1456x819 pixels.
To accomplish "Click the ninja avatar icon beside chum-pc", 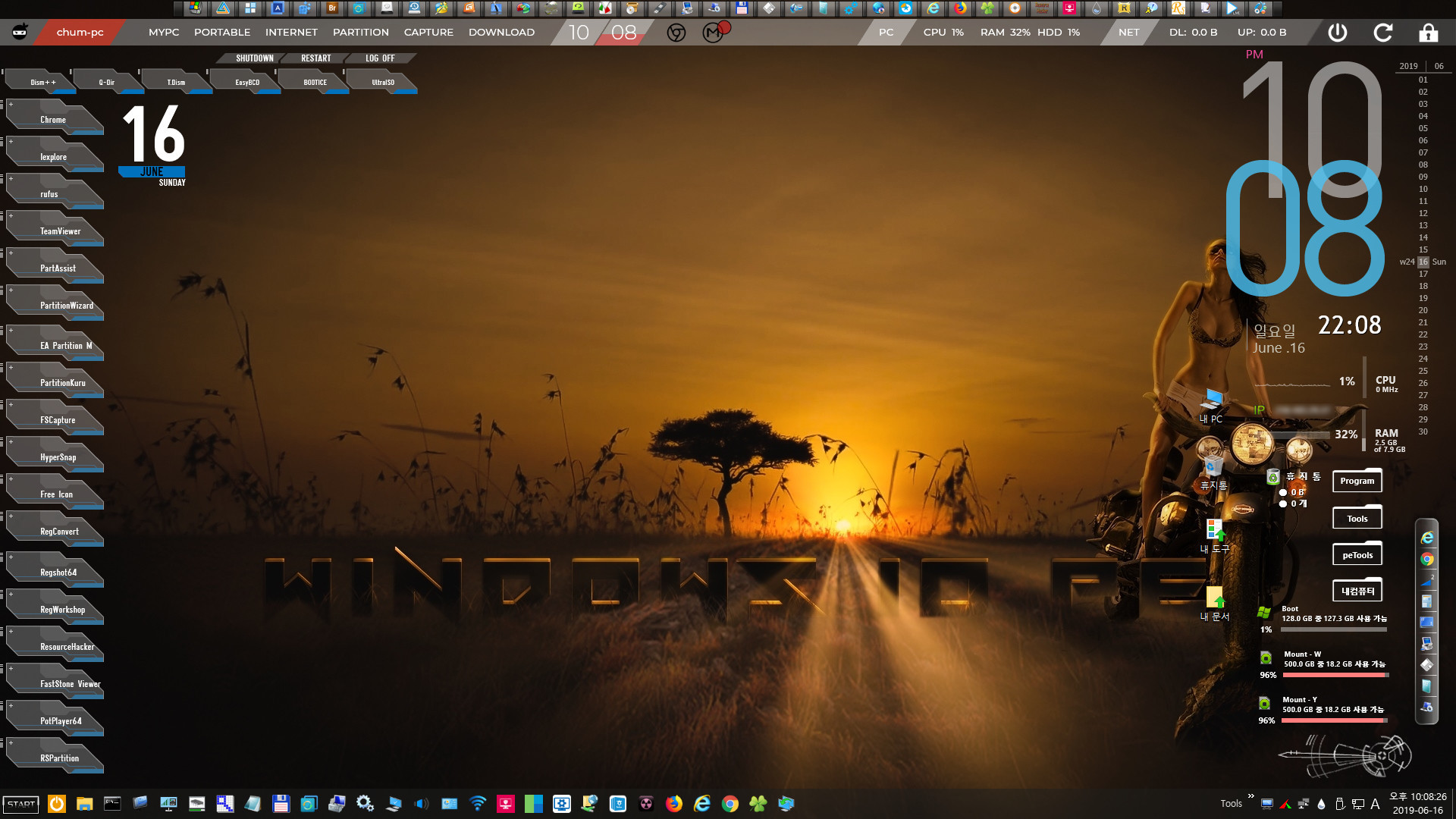I will [20, 32].
